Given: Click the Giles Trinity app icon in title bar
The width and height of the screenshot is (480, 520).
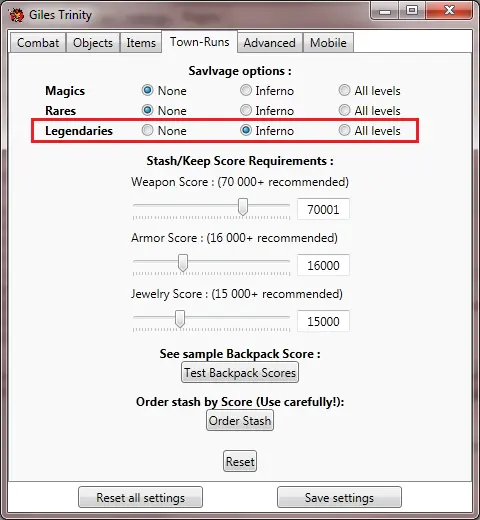Looking at the screenshot, I should (x=17, y=15).
